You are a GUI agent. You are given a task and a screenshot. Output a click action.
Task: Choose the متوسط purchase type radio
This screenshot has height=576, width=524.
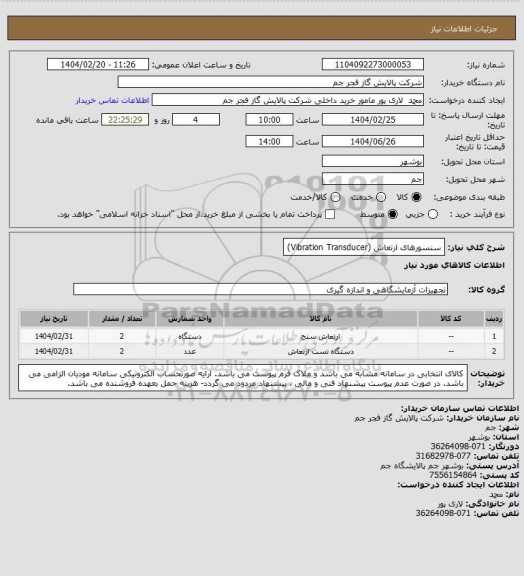393,214
